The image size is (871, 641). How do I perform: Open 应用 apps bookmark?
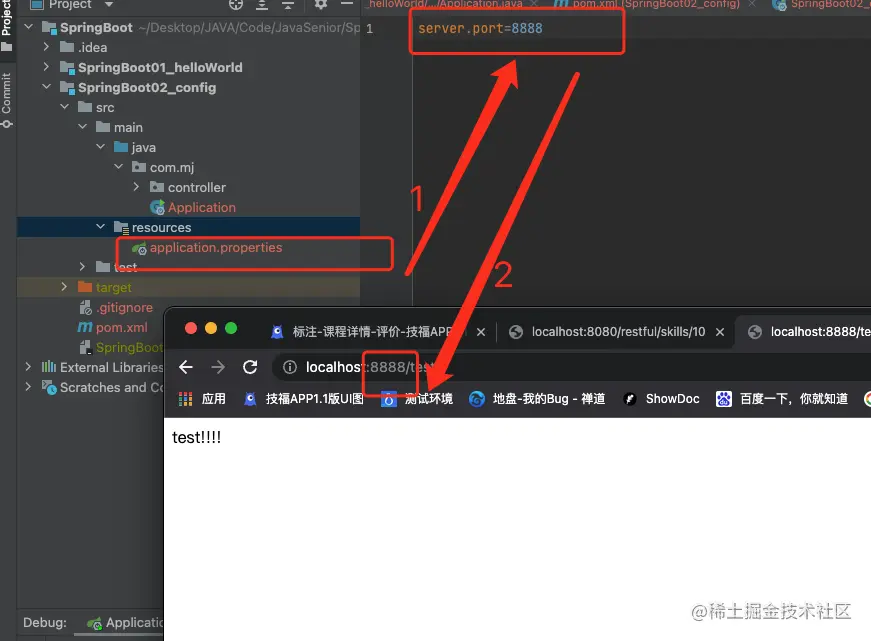pyautogui.click(x=202, y=399)
